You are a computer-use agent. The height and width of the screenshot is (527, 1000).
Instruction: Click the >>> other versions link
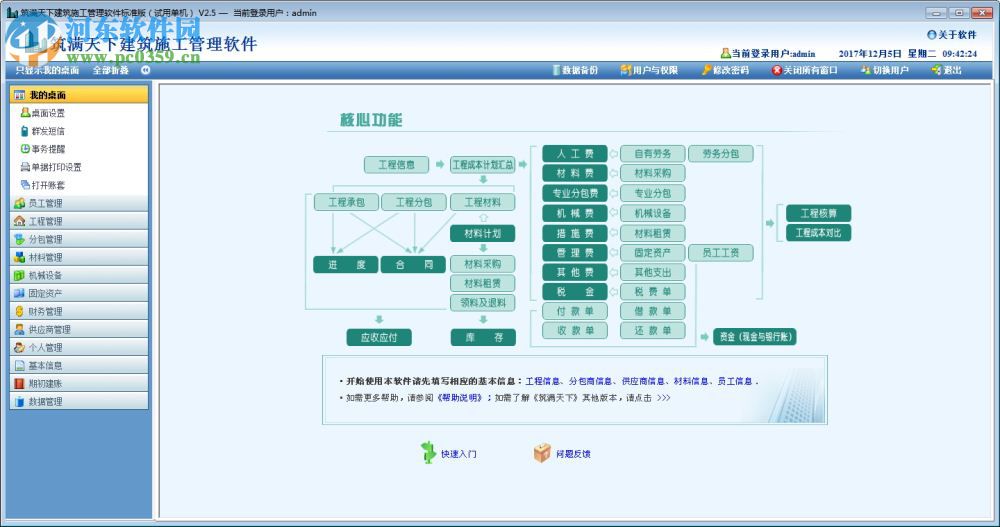(x=663, y=397)
